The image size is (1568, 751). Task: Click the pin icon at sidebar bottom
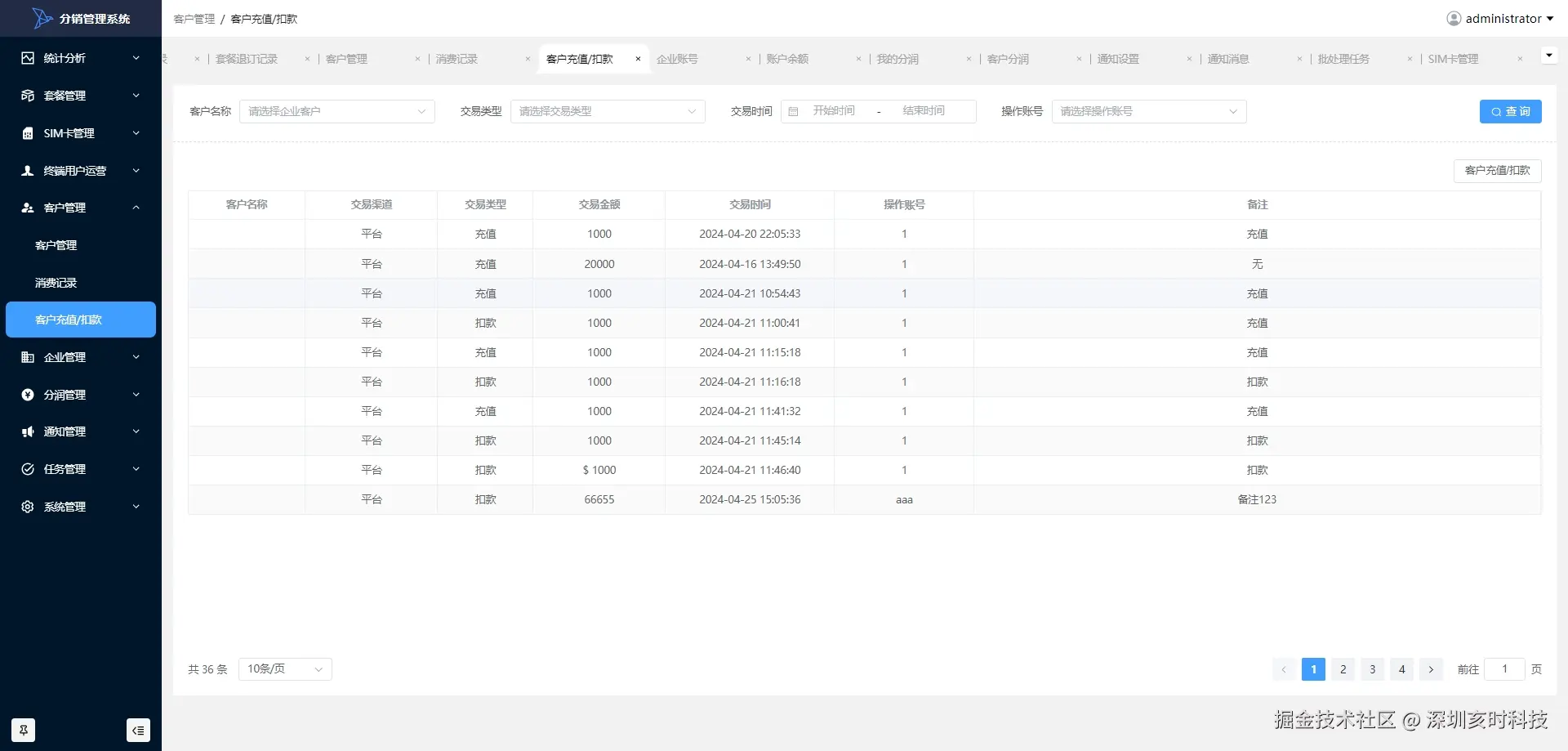(24, 730)
